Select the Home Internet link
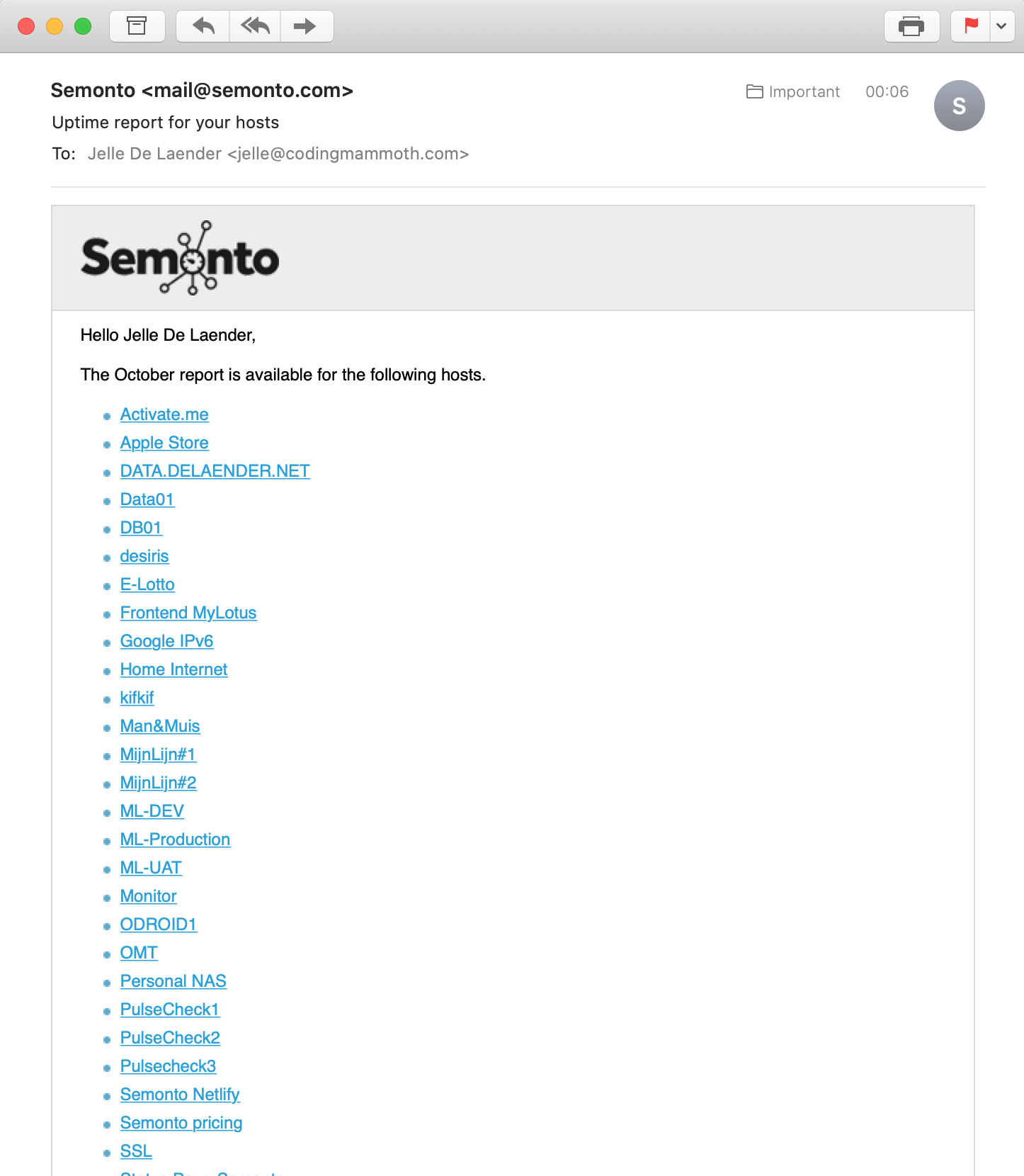Image resolution: width=1024 pixels, height=1176 pixels. tap(173, 669)
